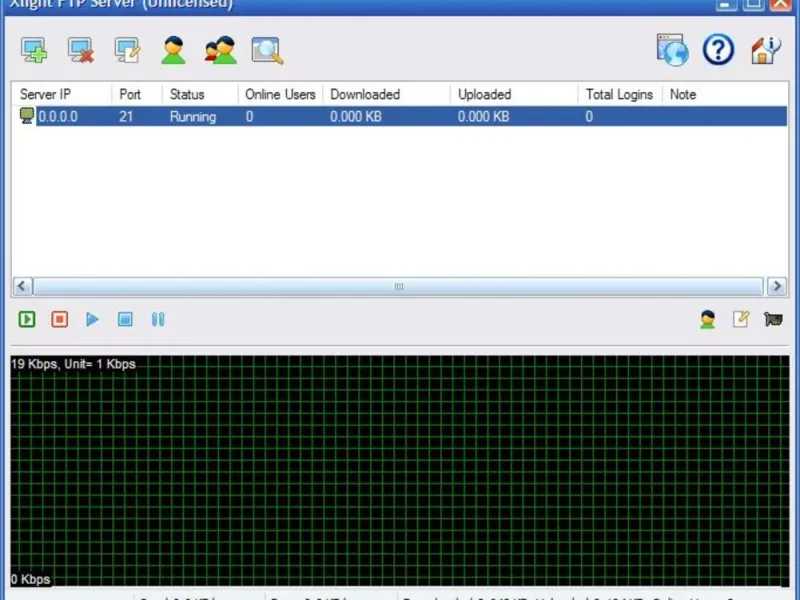Image resolution: width=800 pixels, height=600 pixels.
Task: Open the search magnifier toolbar icon
Action: coord(267,51)
